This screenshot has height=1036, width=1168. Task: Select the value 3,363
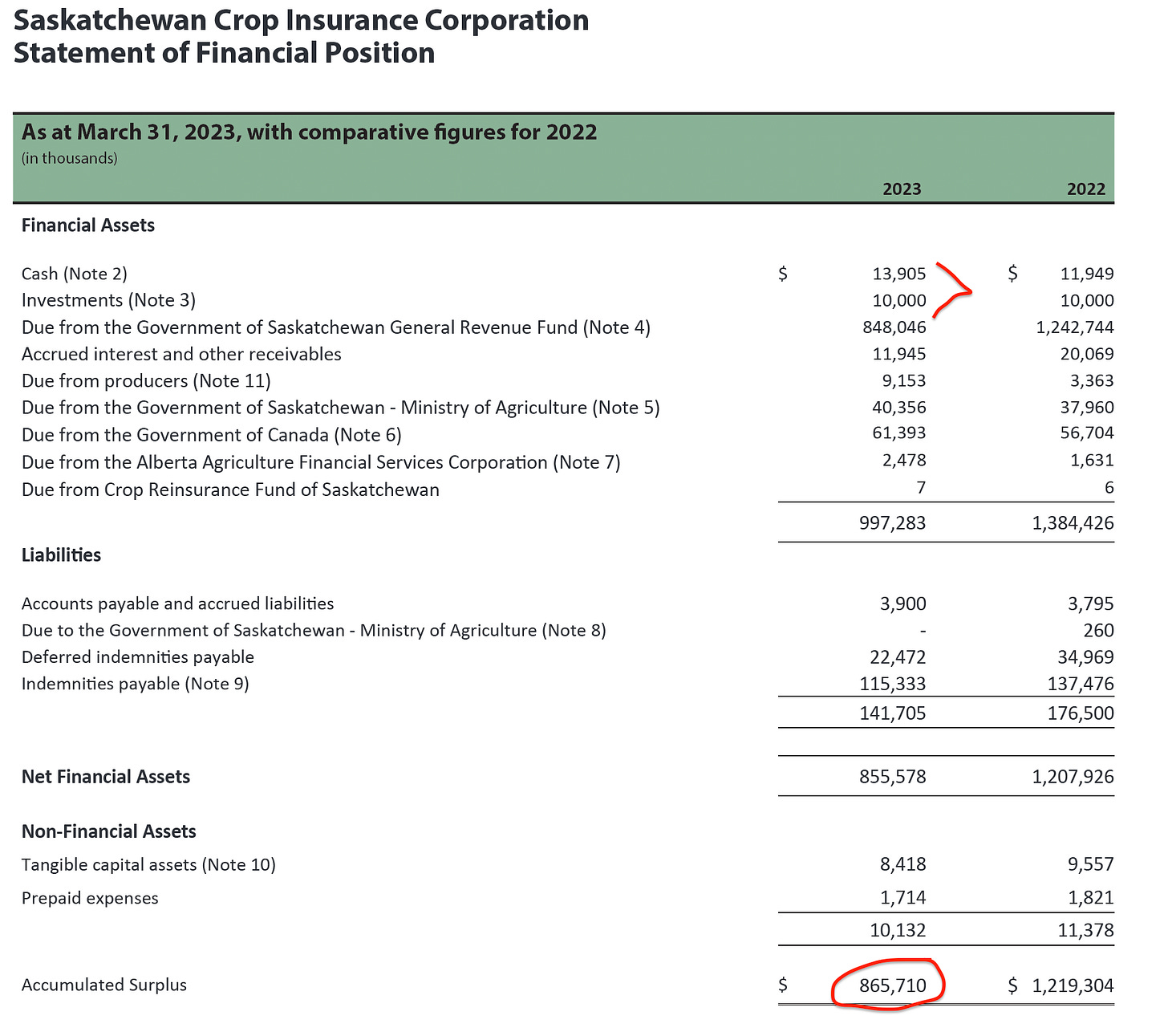click(x=1092, y=380)
